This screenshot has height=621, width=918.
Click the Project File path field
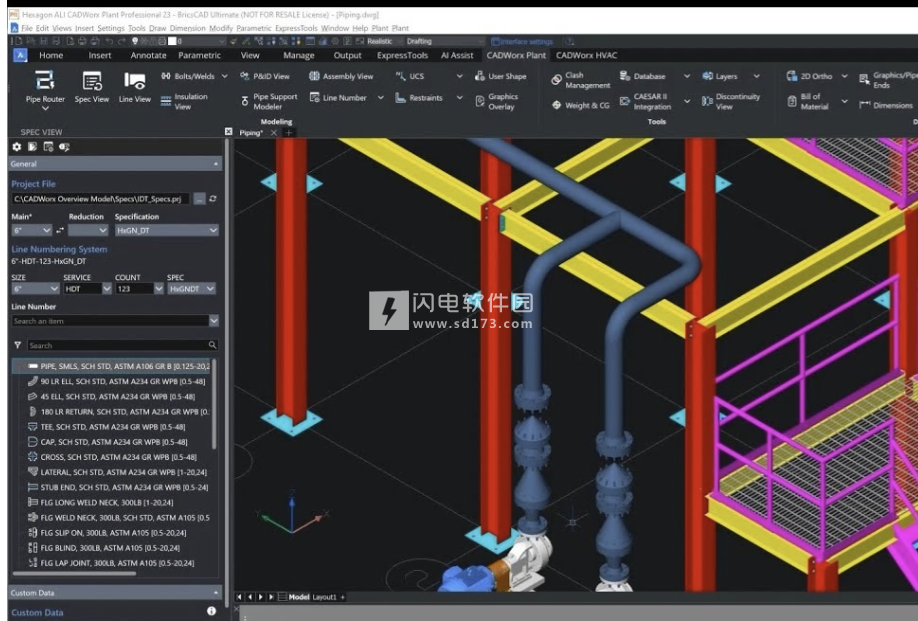(101, 199)
